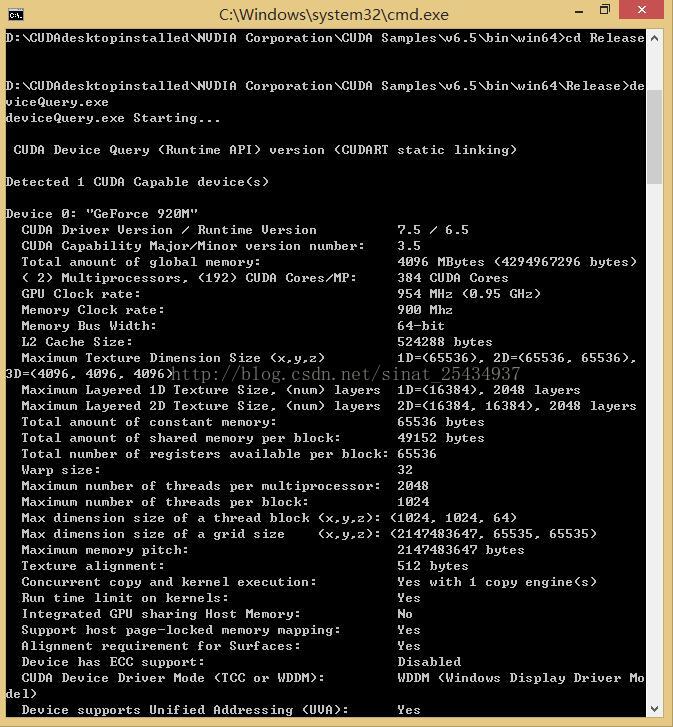Click the C:\Windows\system32\cmd.exe title bar
The height and width of the screenshot is (727, 673).
click(334, 15)
